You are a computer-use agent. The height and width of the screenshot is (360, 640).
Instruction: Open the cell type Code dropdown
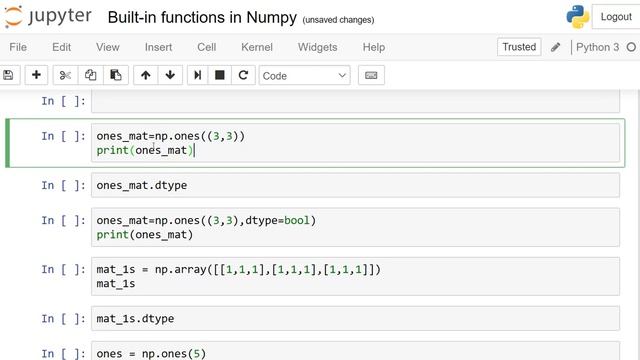[x=304, y=76]
